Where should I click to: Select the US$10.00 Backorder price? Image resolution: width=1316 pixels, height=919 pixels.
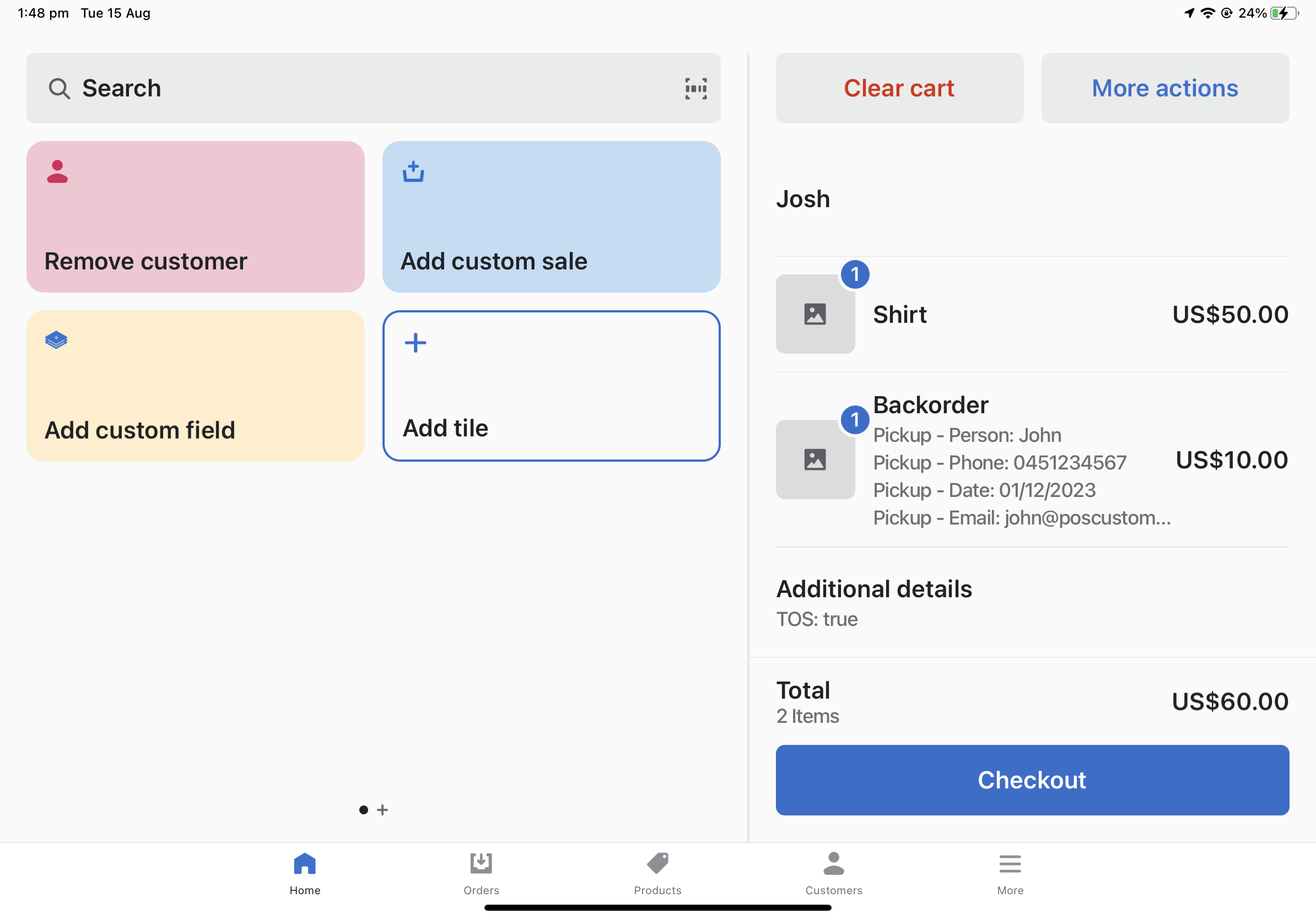1232,460
